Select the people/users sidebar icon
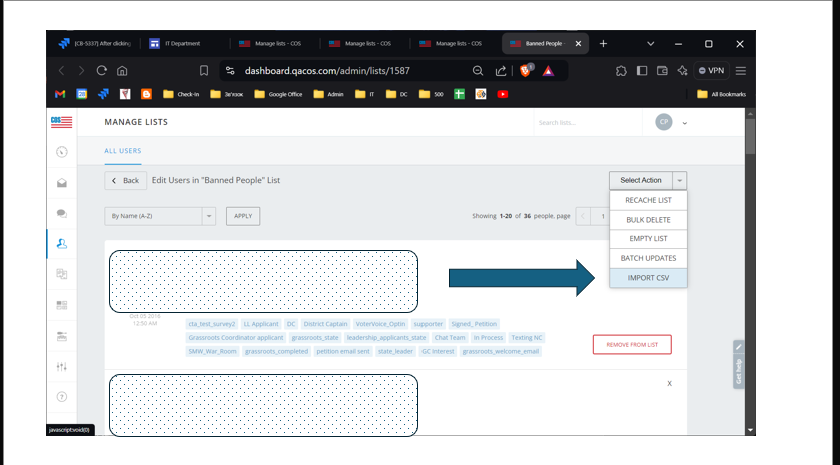The width and height of the screenshot is (840, 465). coord(62,243)
